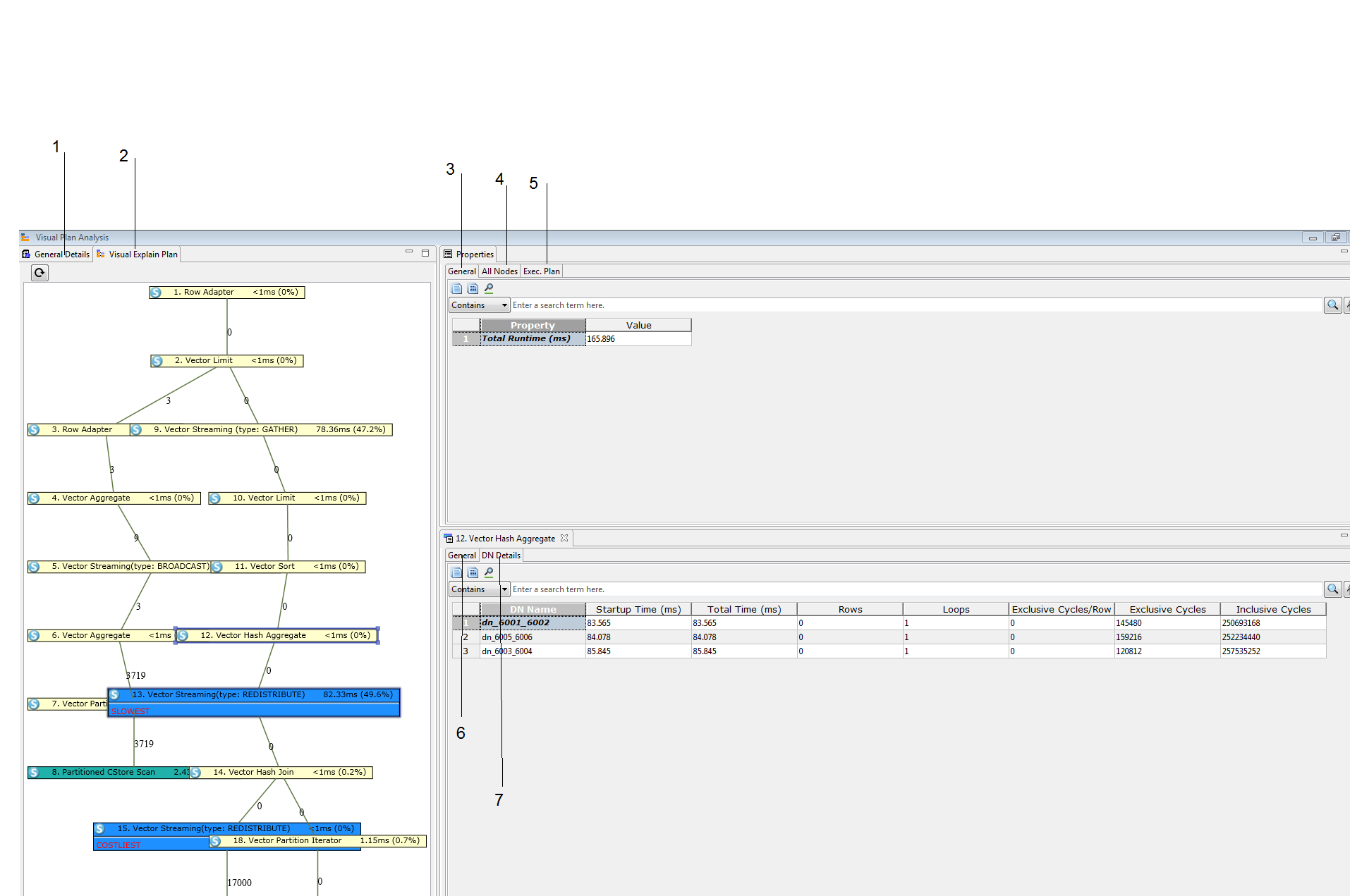Select the dn_6005_6006 row cell

pos(533,637)
